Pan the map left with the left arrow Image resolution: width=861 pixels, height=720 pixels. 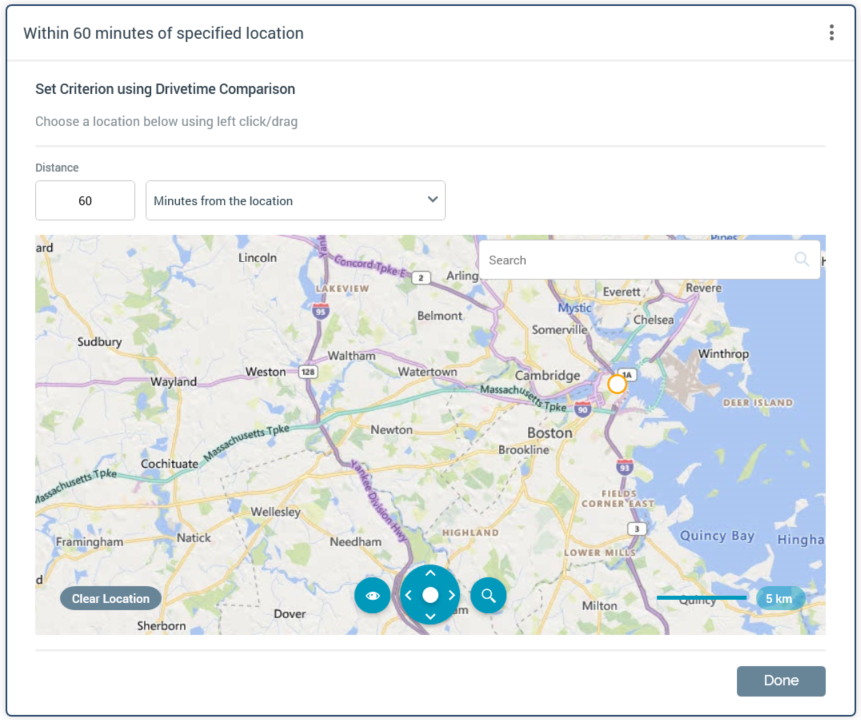(408, 596)
